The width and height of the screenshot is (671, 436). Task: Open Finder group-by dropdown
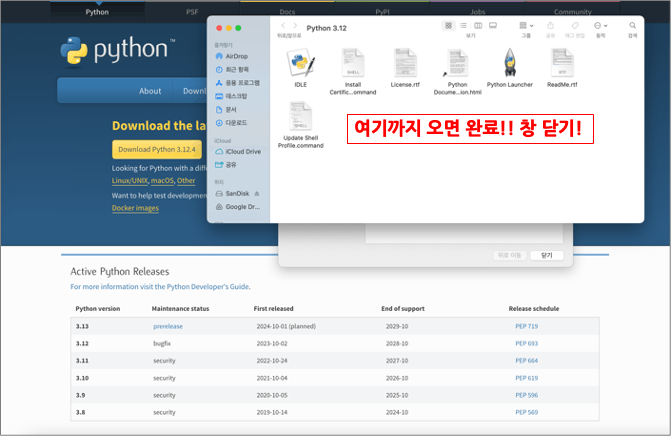526,26
